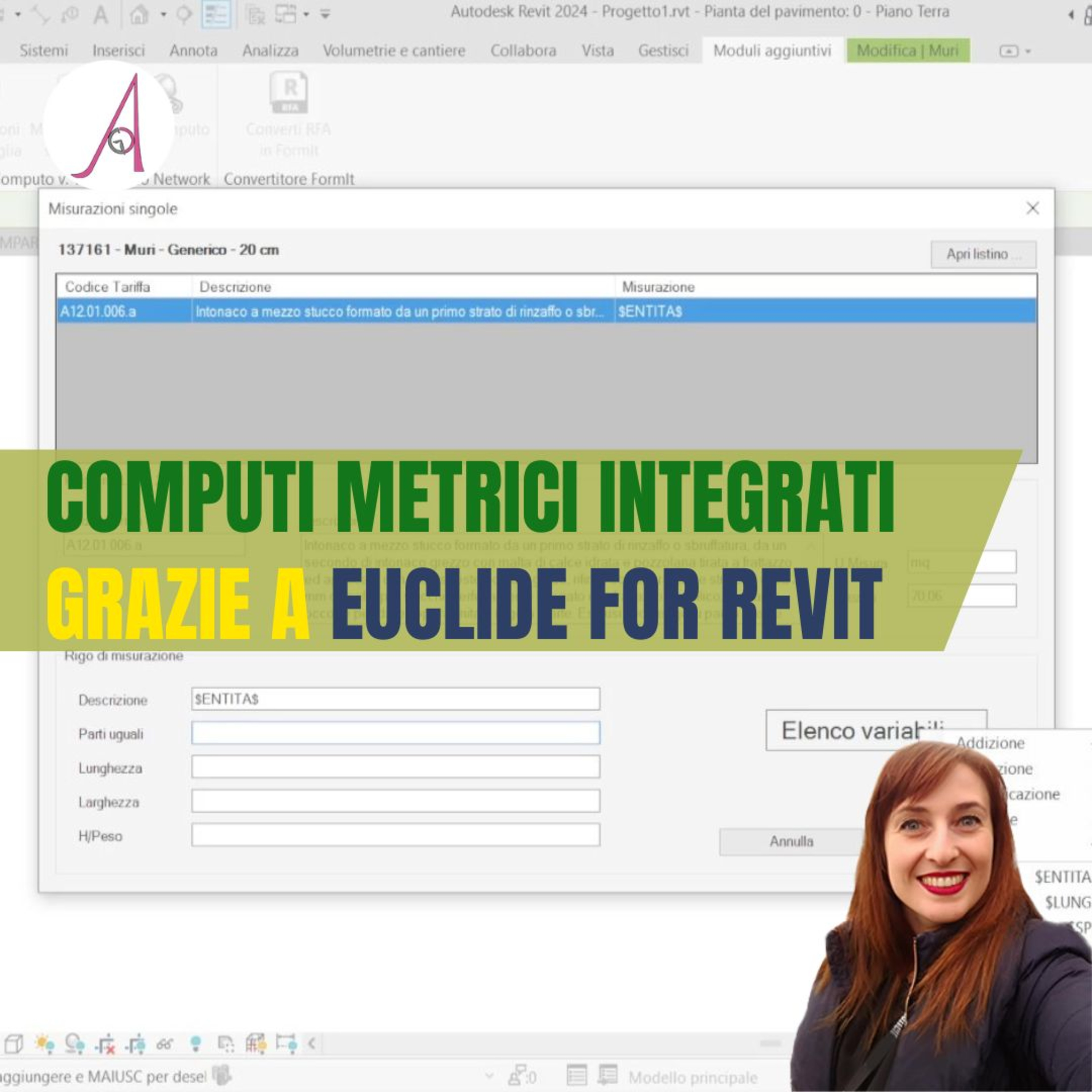Click the Intonaco a mezzo stucco description cell

click(403, 312)
